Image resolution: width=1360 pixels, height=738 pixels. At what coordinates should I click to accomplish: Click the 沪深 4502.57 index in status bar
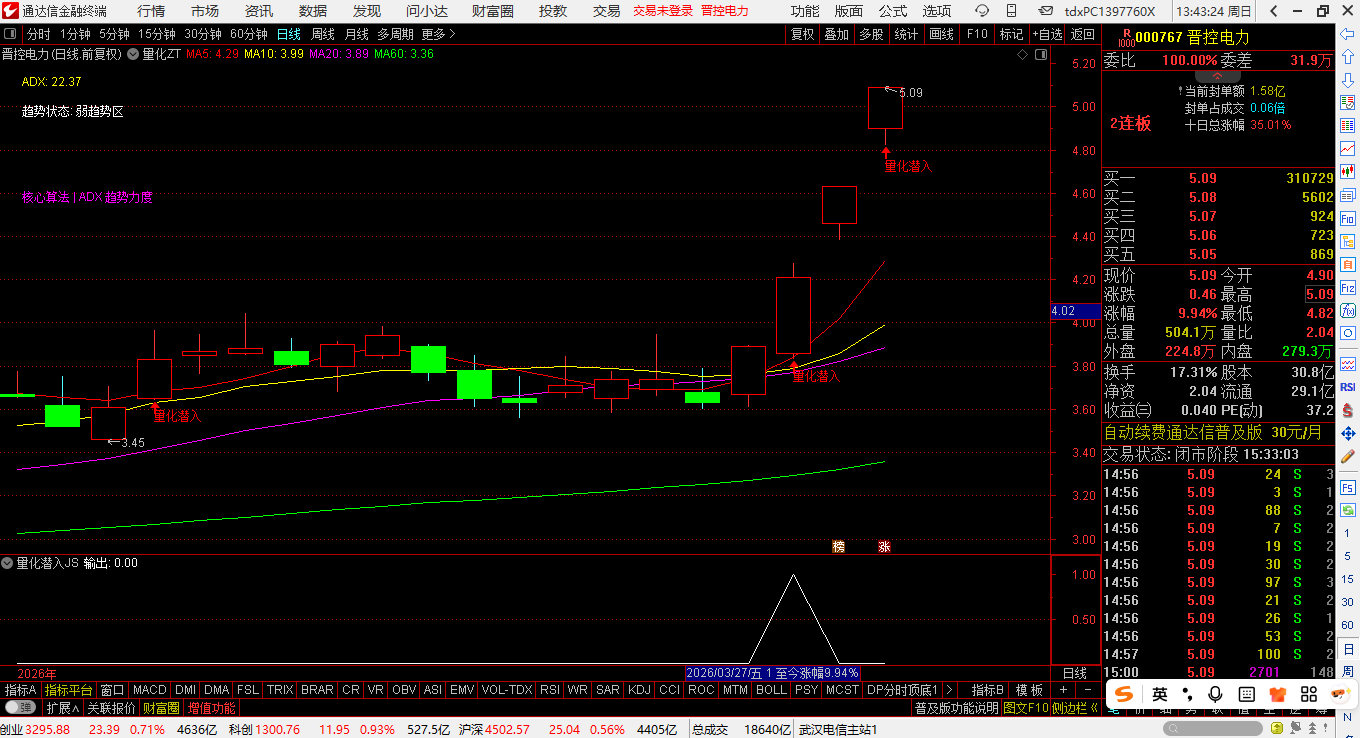click(x=494, y=729)
